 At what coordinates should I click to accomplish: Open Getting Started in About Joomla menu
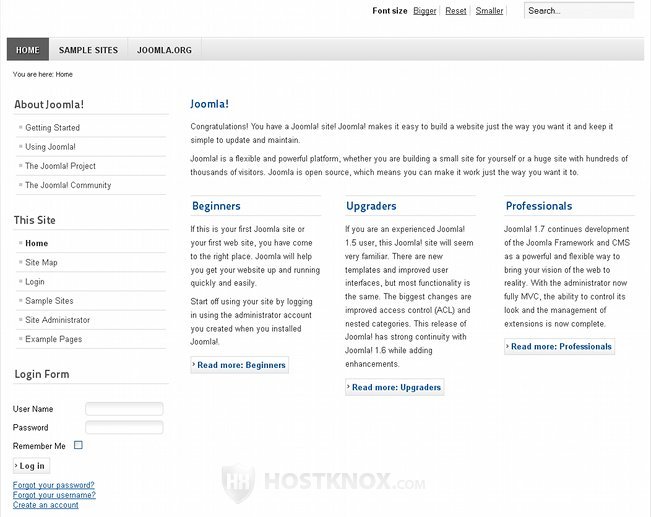tap(52, 127)
